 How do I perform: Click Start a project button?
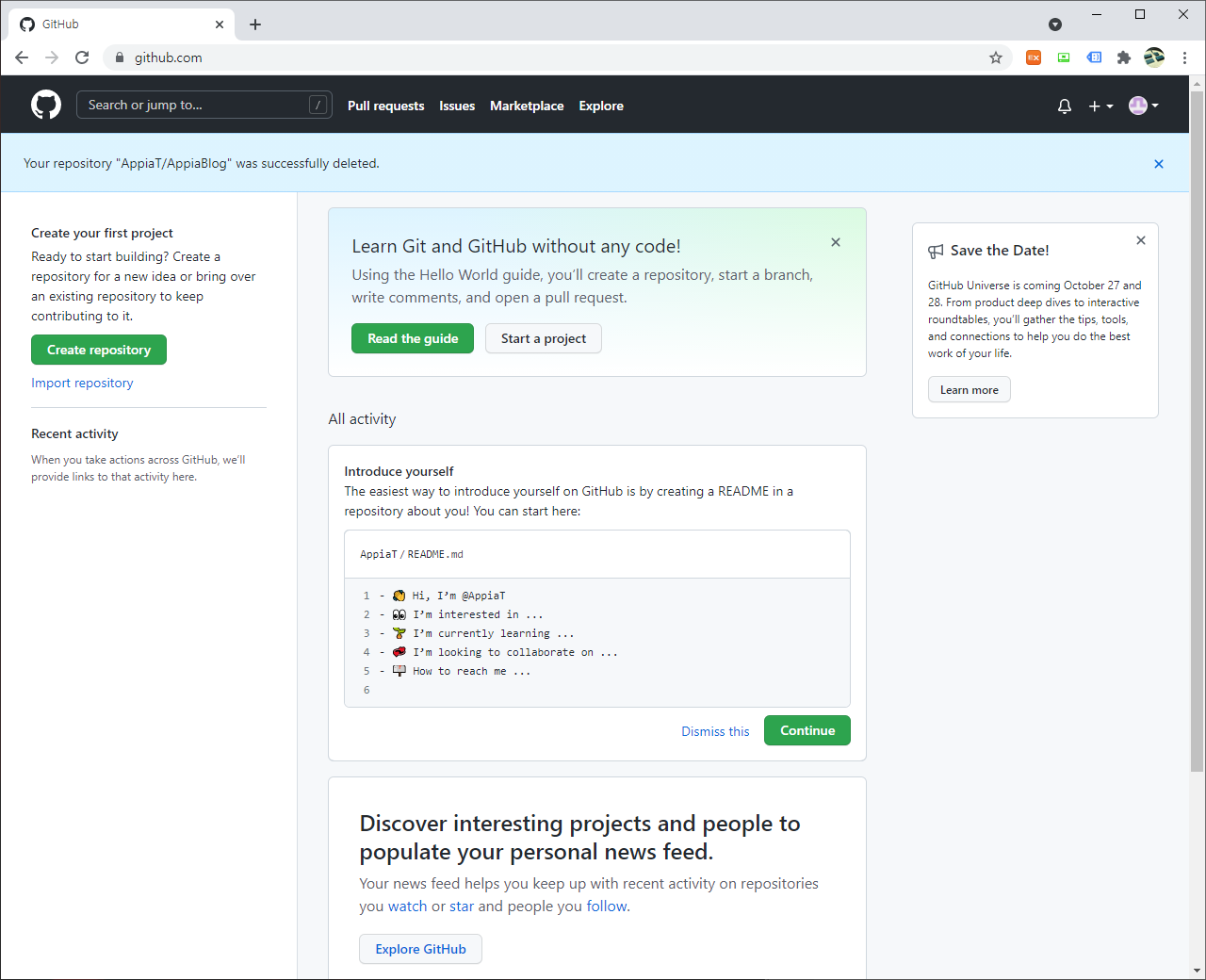point(544,338)
